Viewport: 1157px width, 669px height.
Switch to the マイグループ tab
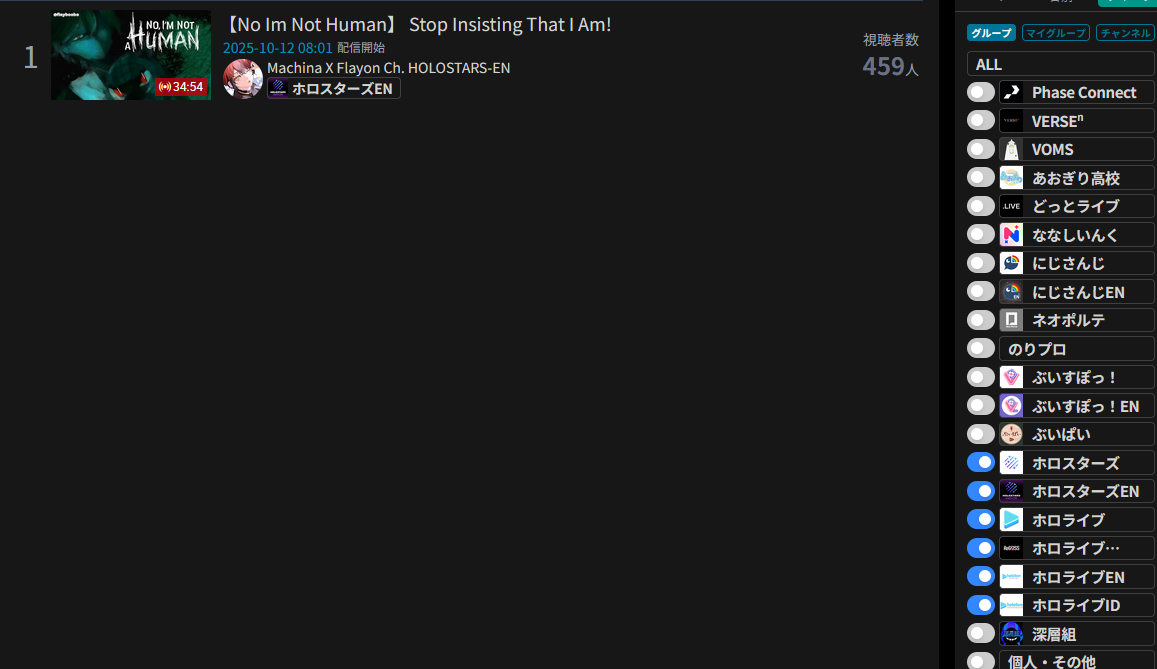(x=1056, y=32)
